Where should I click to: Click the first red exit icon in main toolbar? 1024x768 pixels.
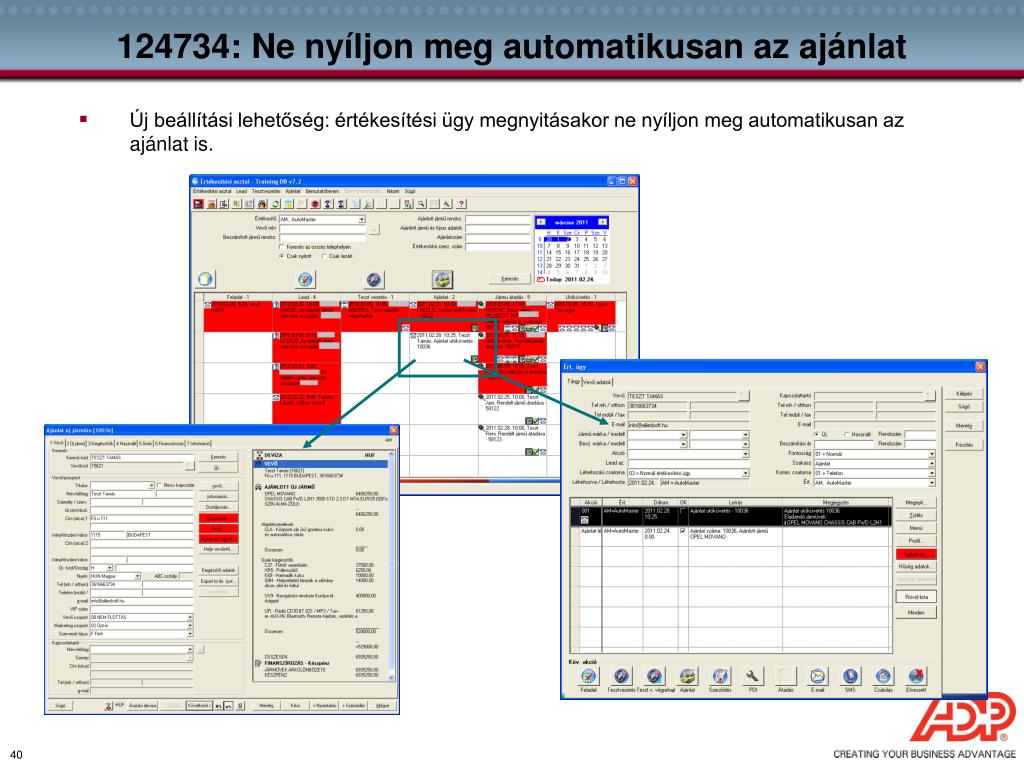[199, 204]
